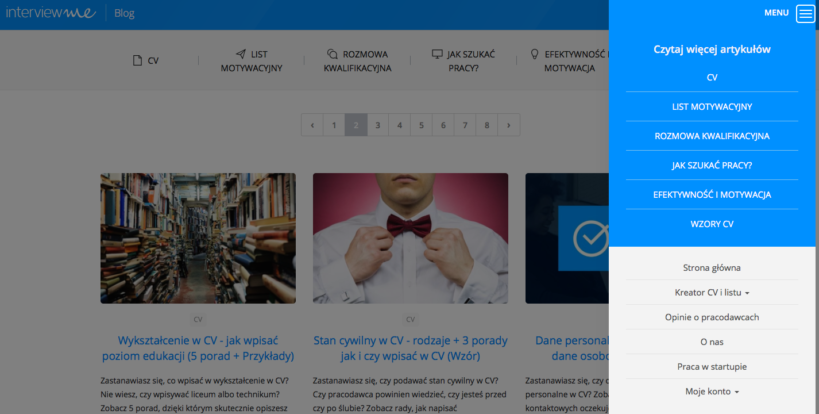Screen dimensions: 819x414
Task: Click the CV tag under the bow tie image
Action: pyautogui.click(x=411, y=319)
